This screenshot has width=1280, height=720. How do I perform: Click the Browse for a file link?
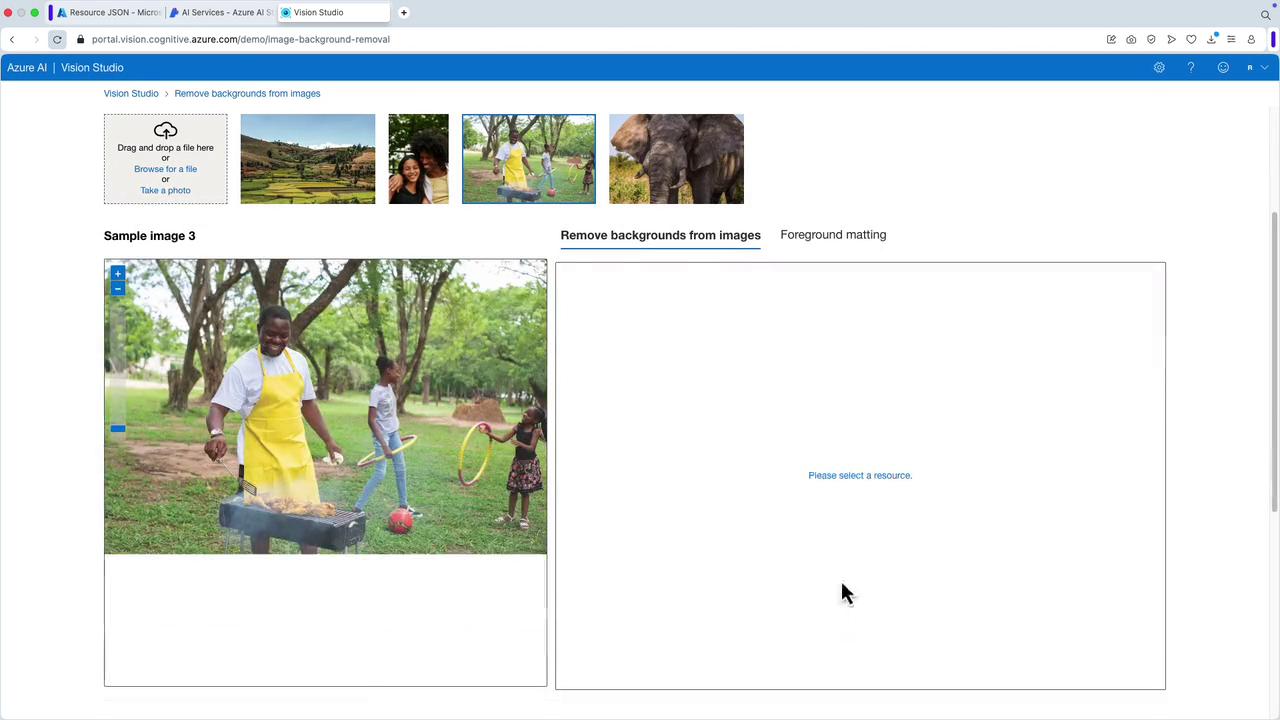click(165, 169)
